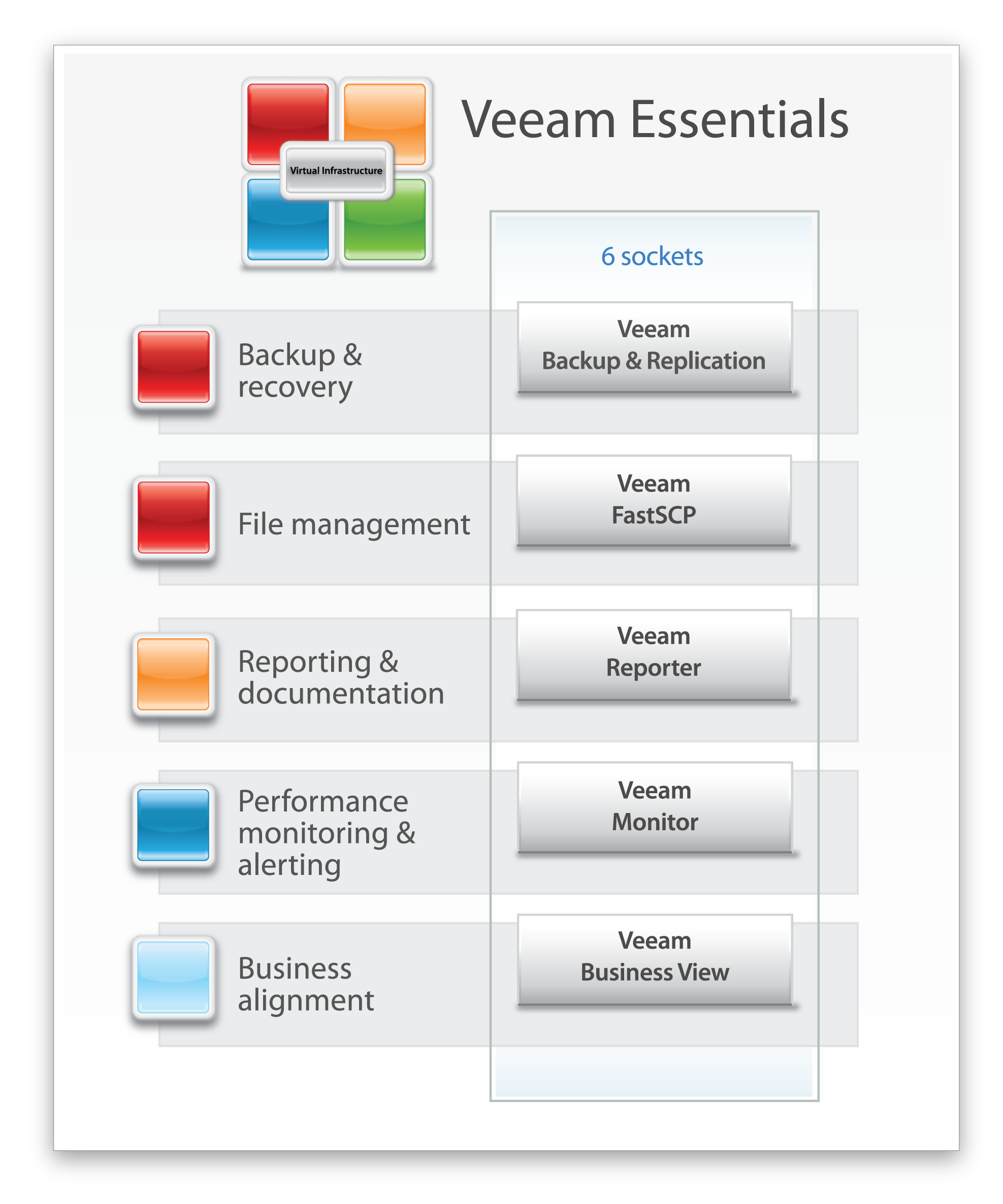Open the Veeam Backup & Replication box

point(654,347)
